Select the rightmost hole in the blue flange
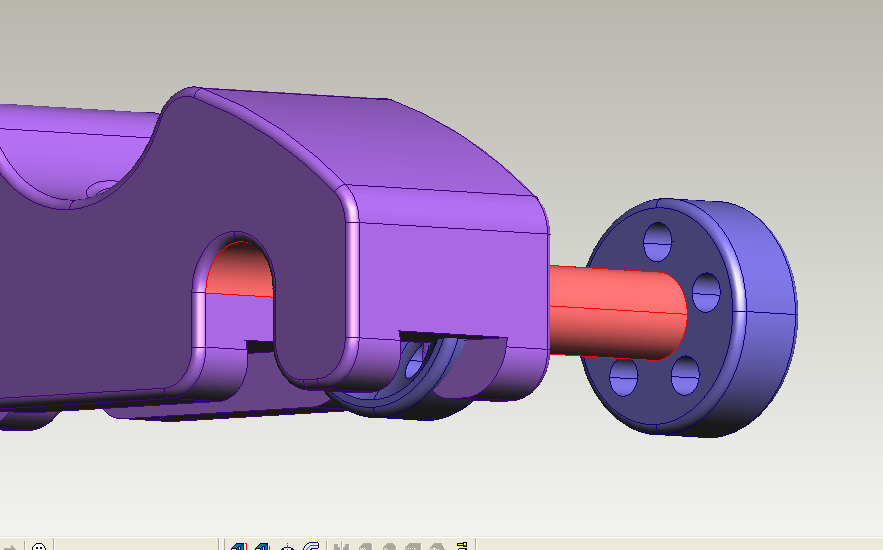 point(706,292)
